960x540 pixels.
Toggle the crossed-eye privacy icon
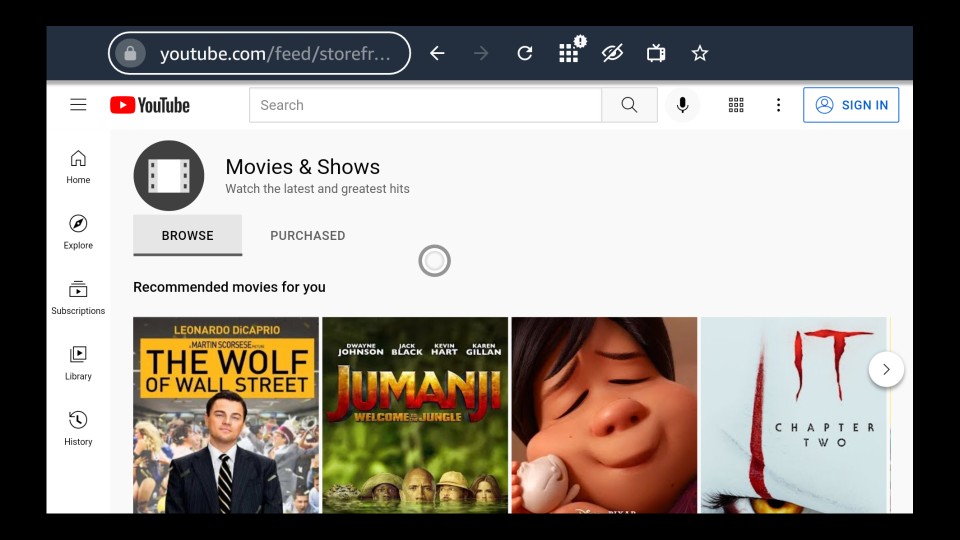click(x=612, y=53)
